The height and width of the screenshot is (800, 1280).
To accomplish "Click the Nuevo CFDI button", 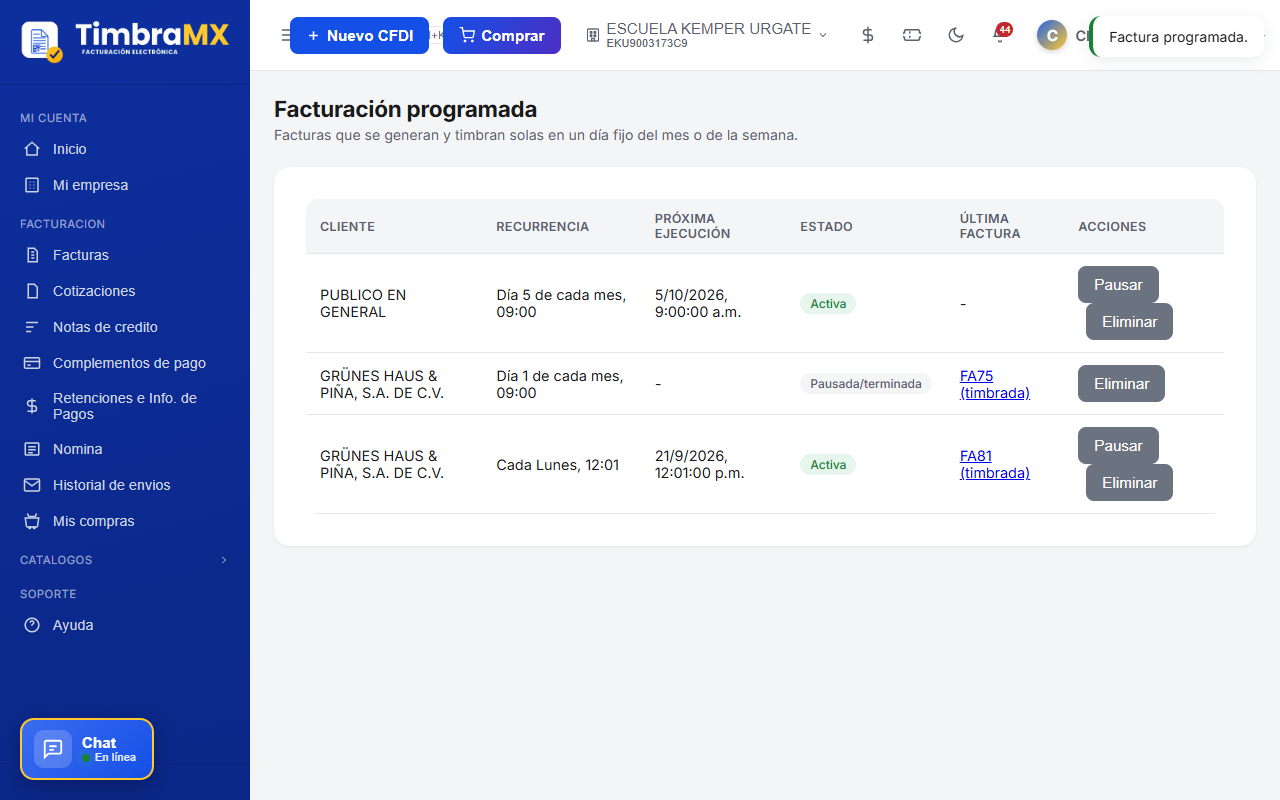I will (x=359, y=35).
